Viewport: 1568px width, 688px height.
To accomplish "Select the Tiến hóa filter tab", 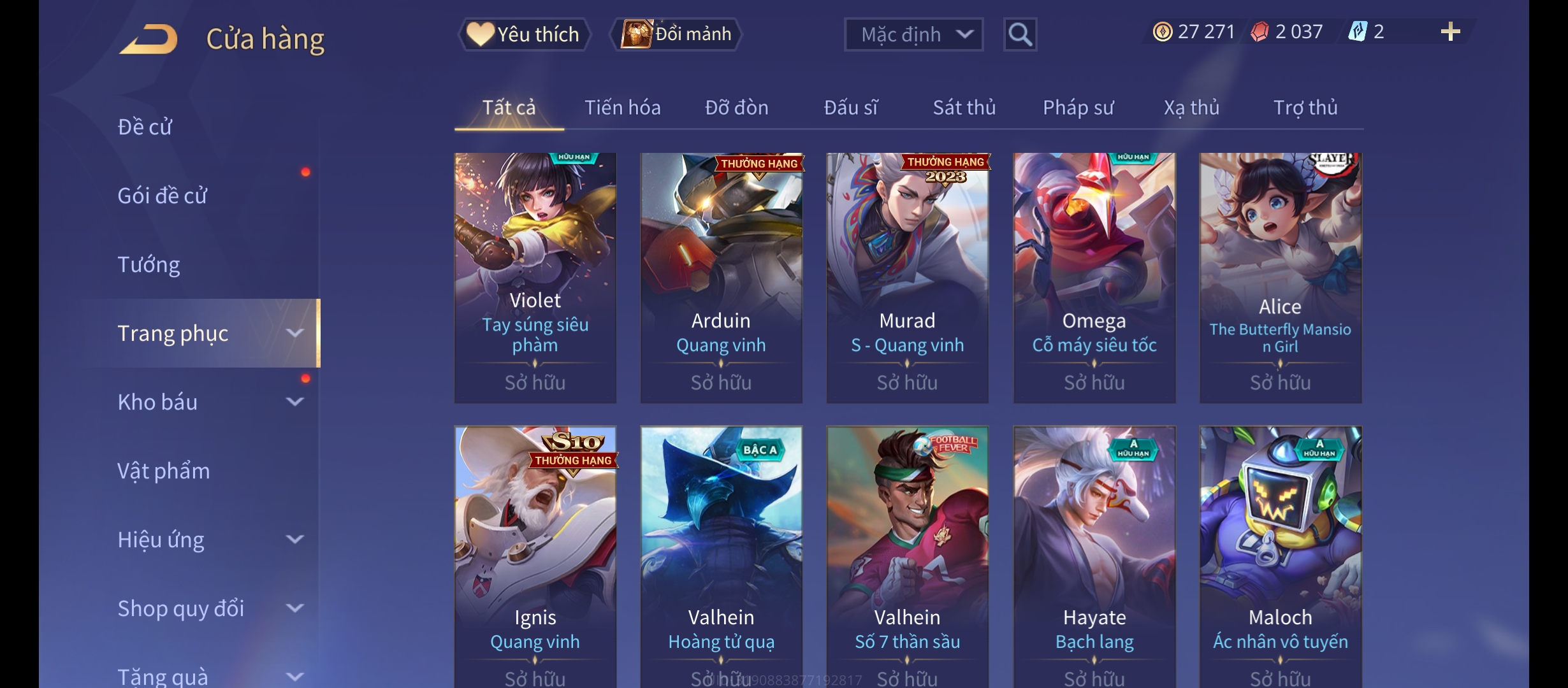I will coord(623,108).
